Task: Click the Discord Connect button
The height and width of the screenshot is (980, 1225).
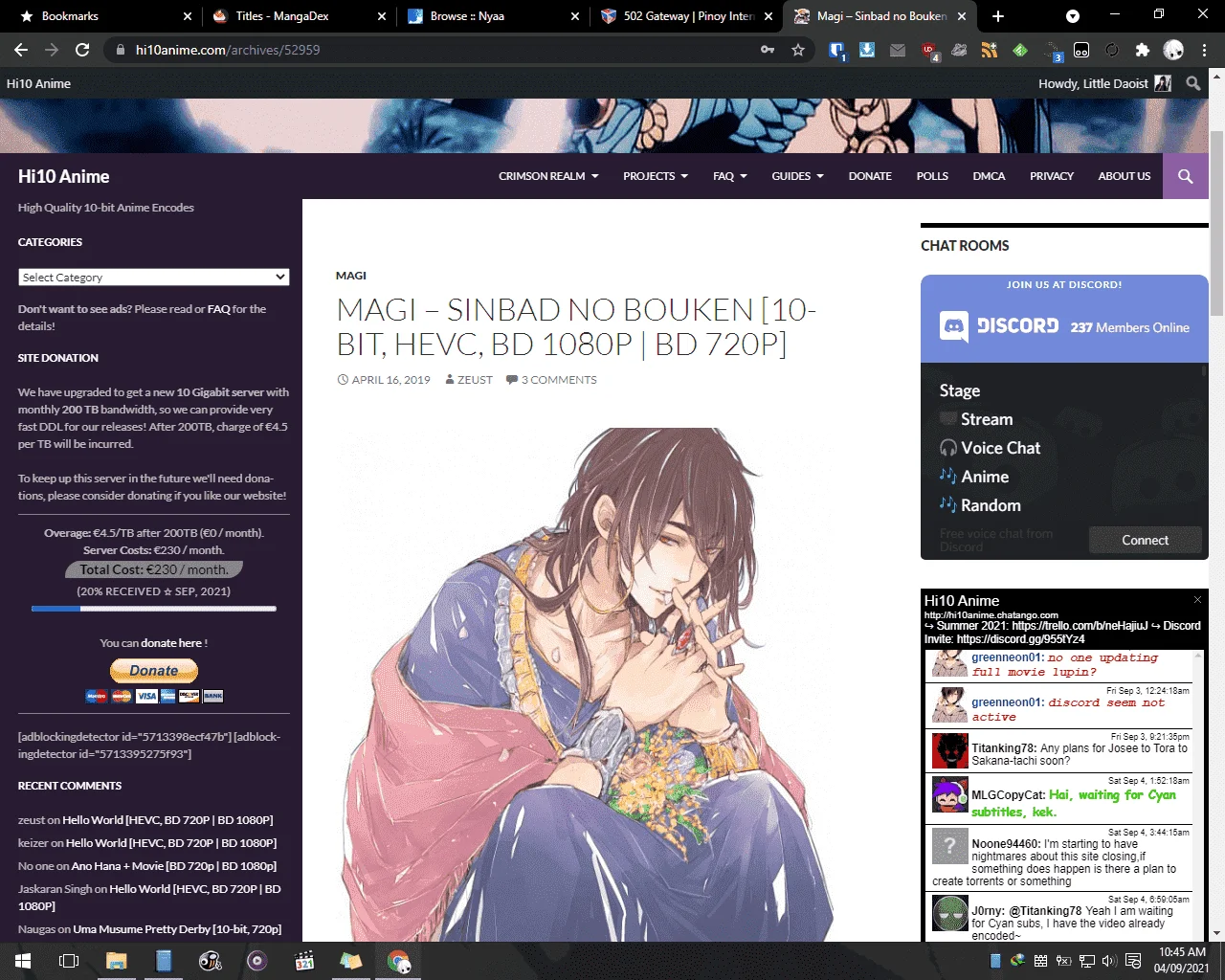Action: [1145, 540]
